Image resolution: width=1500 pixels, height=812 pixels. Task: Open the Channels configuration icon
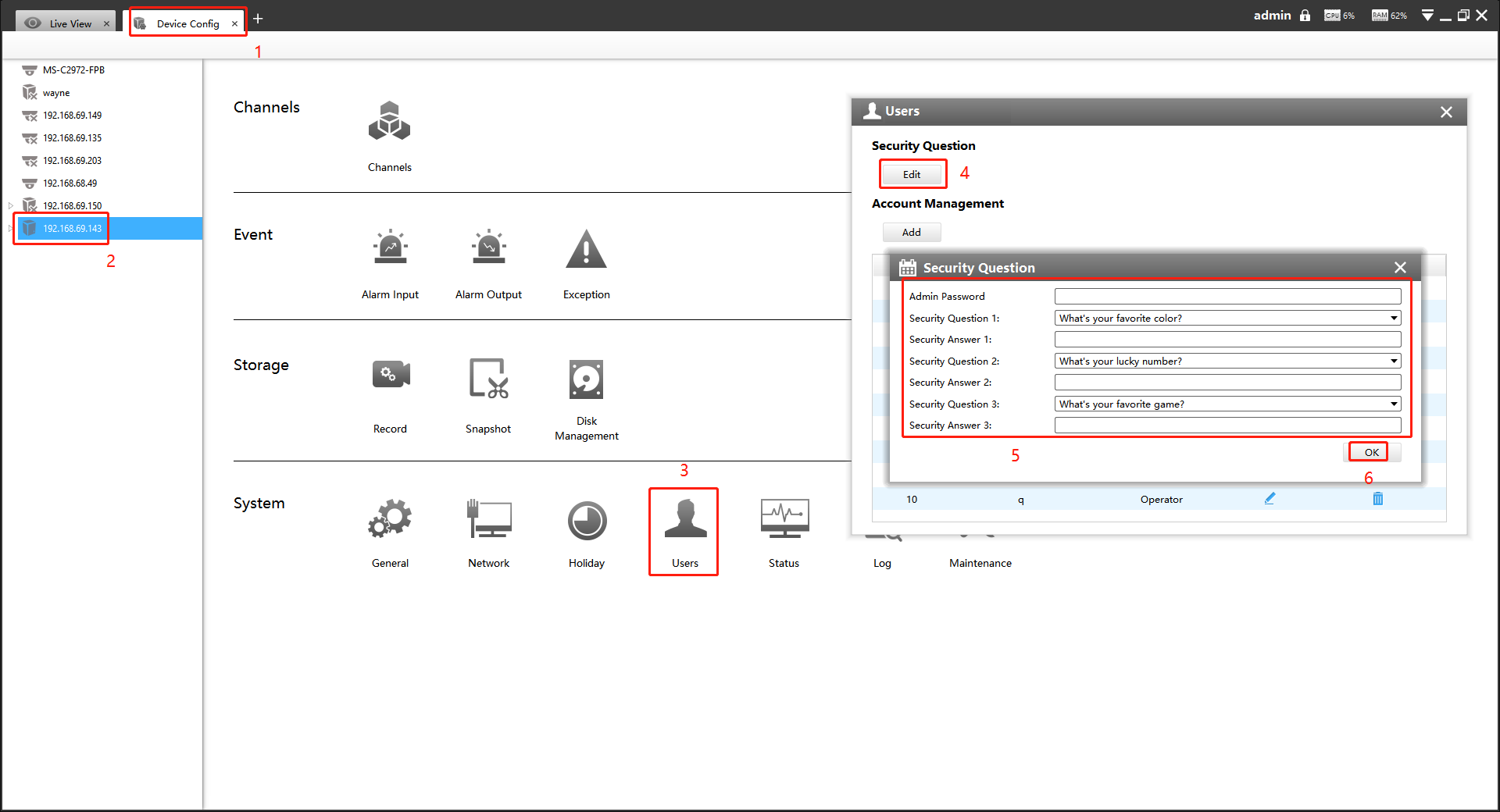(x=389, y=122)
